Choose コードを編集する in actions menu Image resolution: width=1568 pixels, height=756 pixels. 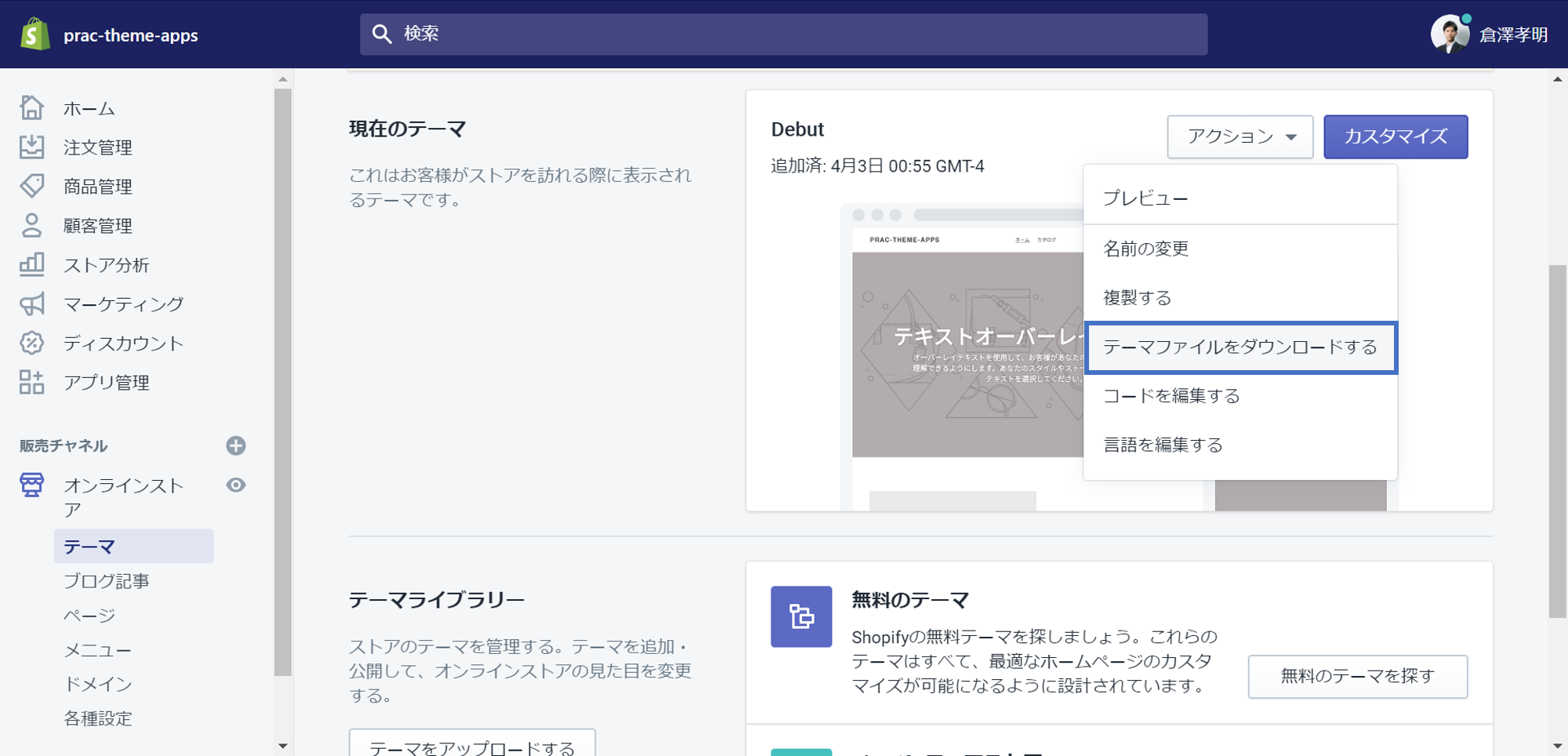click(x=1171, y=396)
